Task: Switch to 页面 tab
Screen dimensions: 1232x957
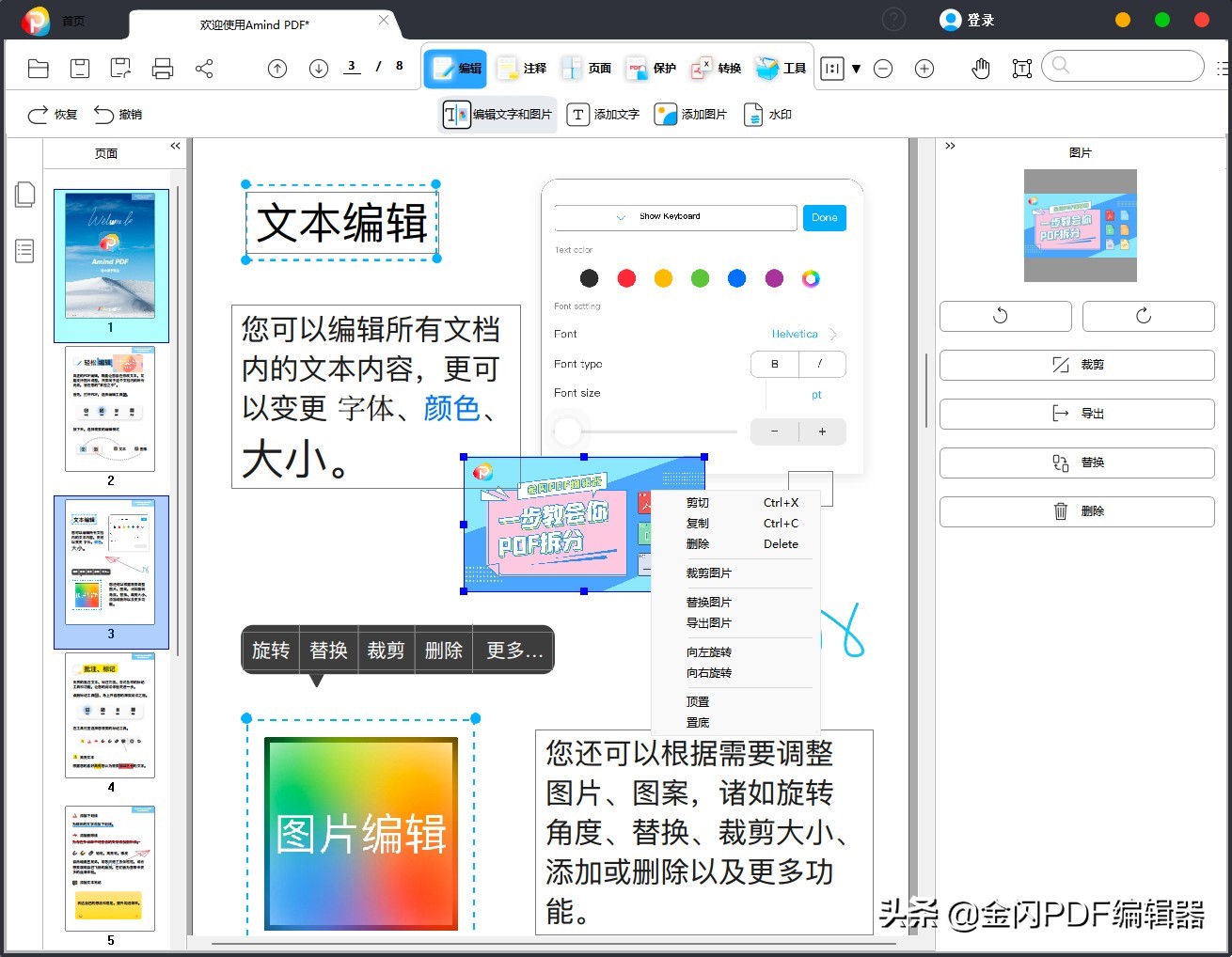Action: pyautogui.click(x=586, y=68)
